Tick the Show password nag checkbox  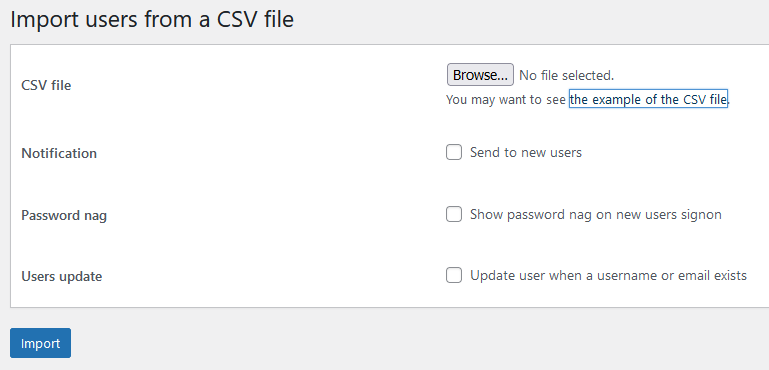click(454, 214)
